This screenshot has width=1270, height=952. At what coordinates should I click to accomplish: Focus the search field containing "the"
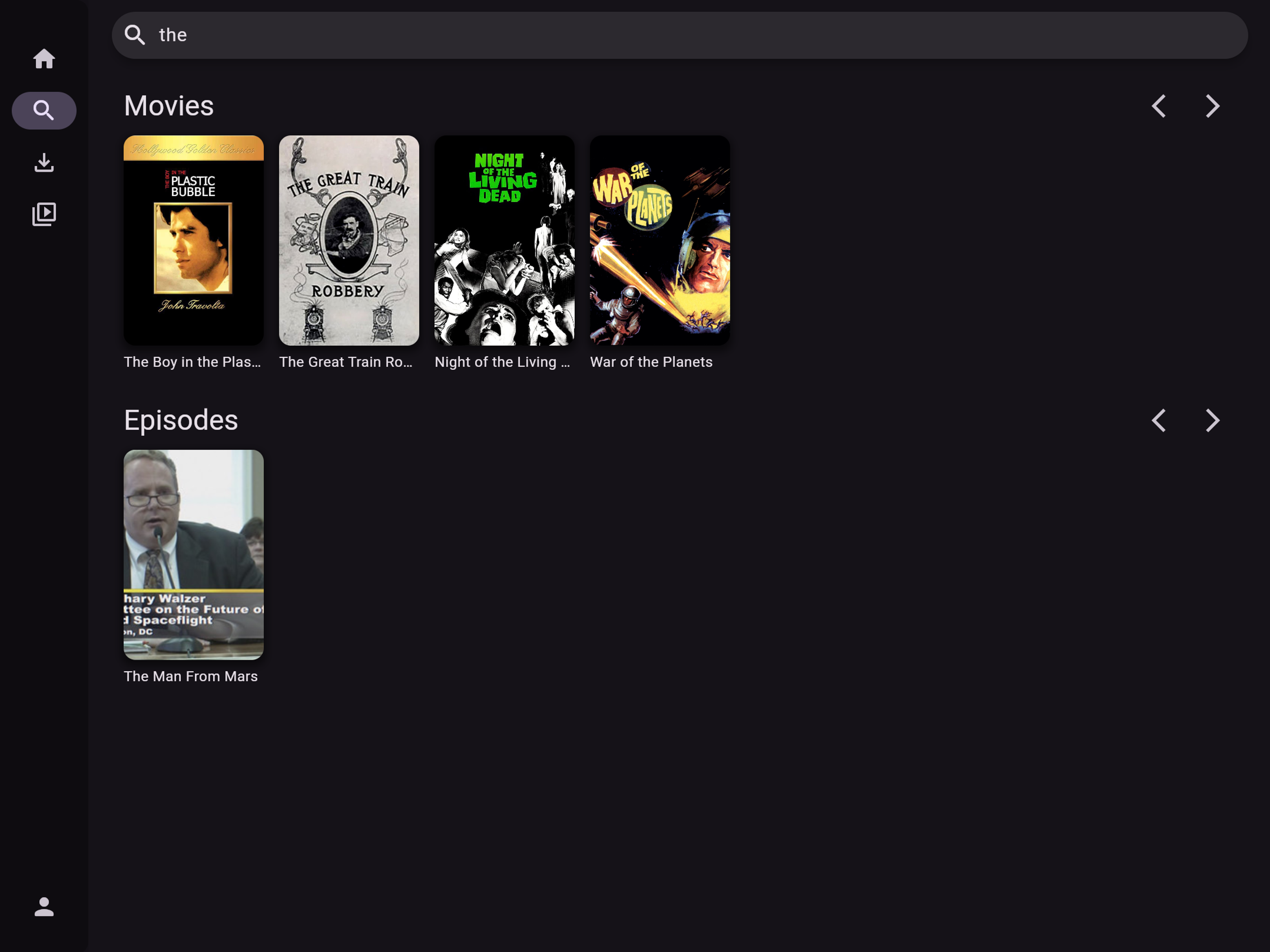(x=679, y=35)
